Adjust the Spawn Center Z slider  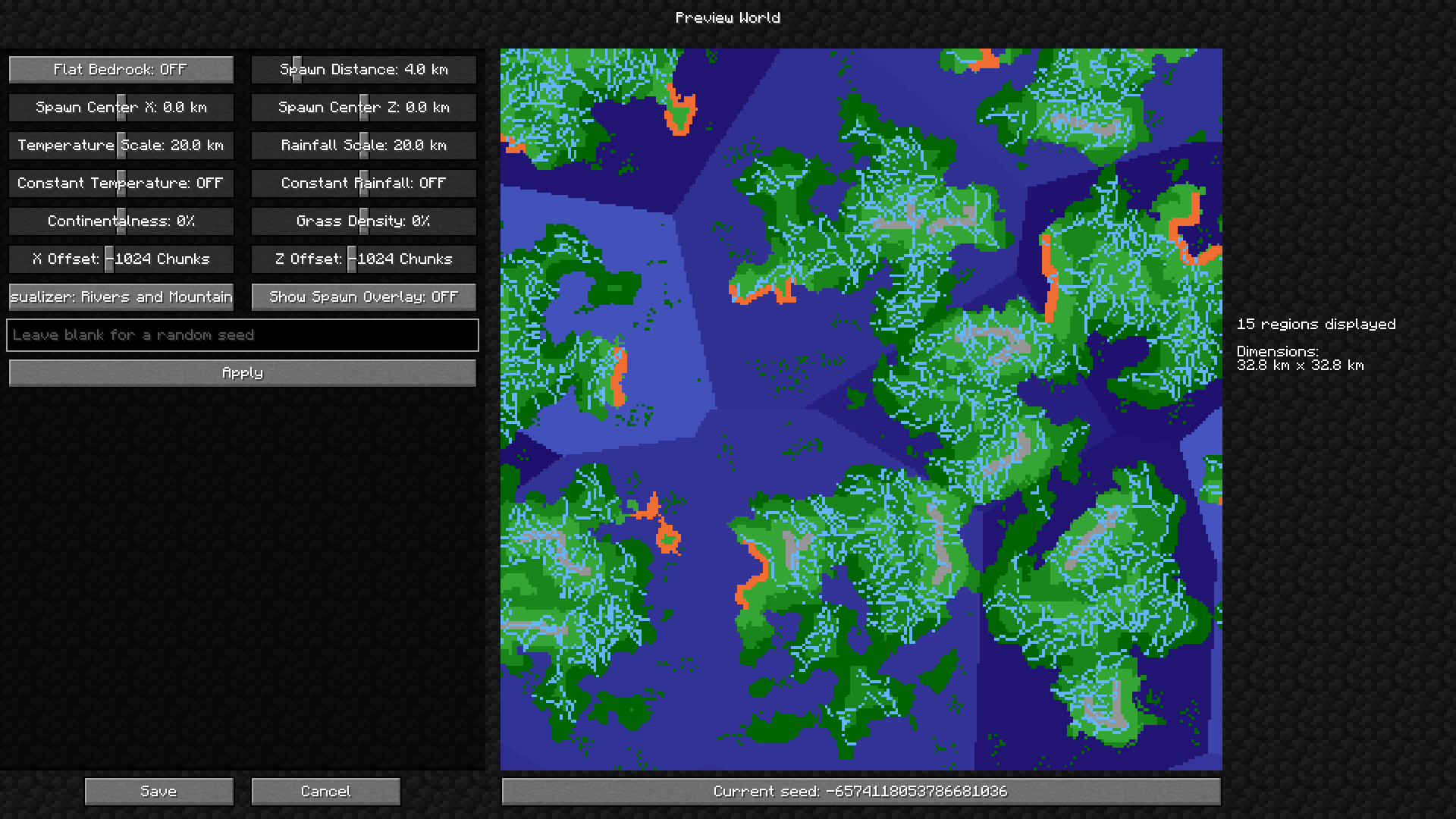362,107
